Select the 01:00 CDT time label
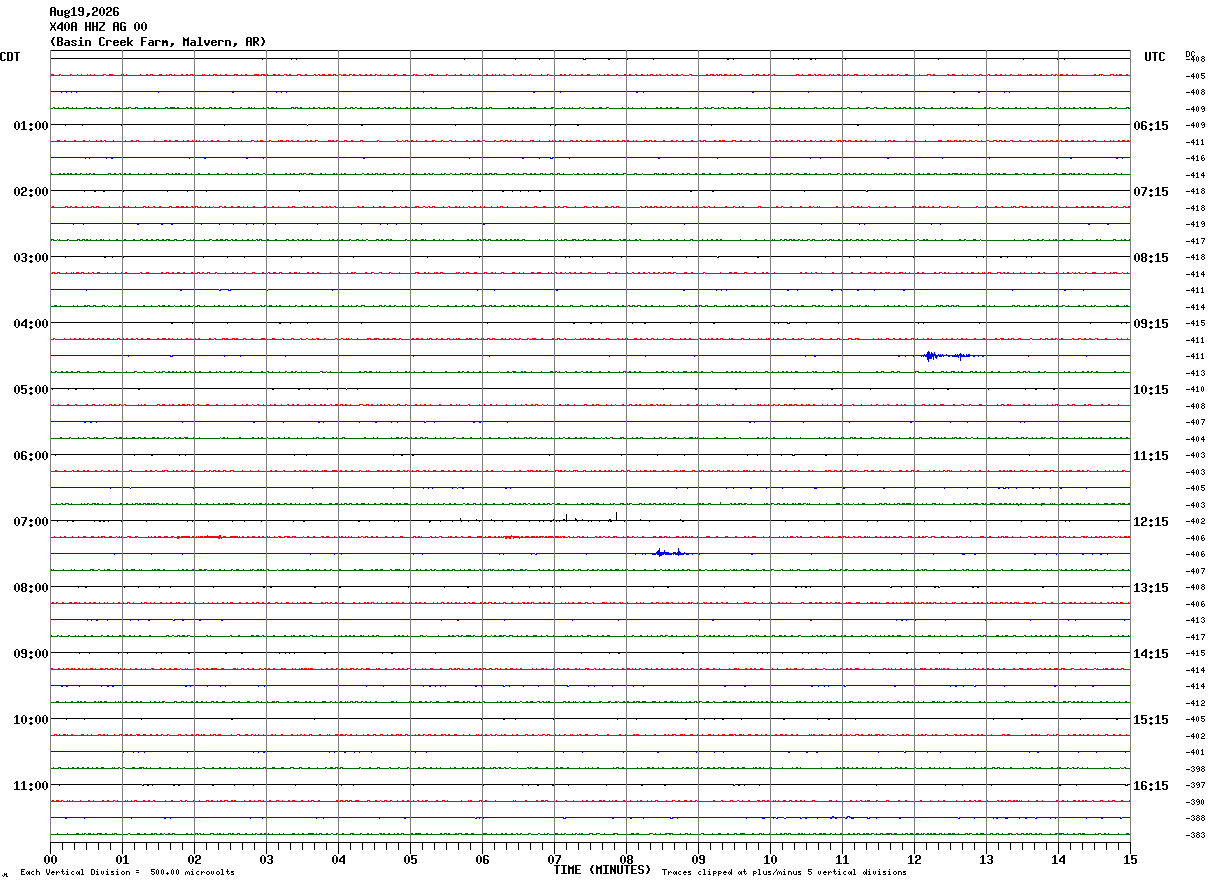 31,126
